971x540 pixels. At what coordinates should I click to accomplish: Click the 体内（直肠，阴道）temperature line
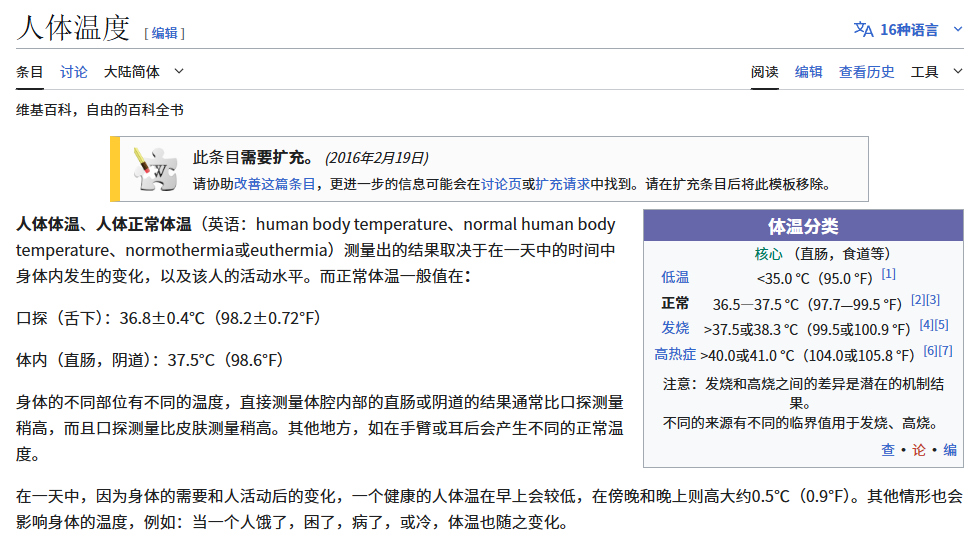(150, 360)
